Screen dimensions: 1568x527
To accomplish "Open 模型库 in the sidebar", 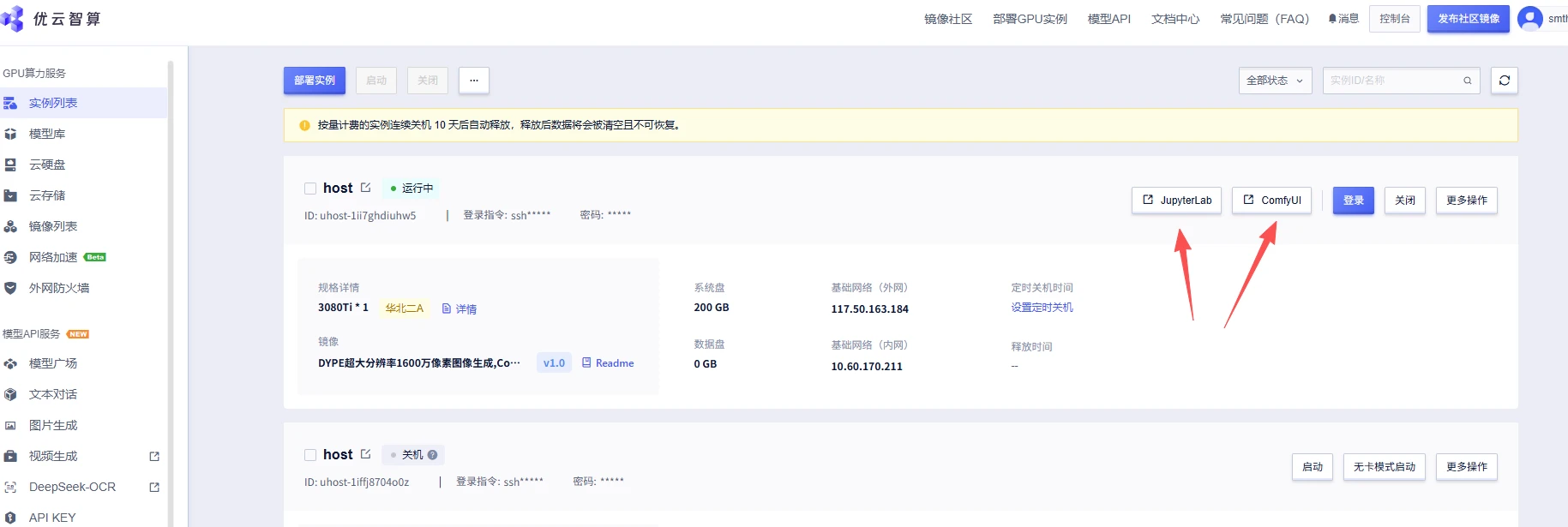I will [x=47, y=134].
